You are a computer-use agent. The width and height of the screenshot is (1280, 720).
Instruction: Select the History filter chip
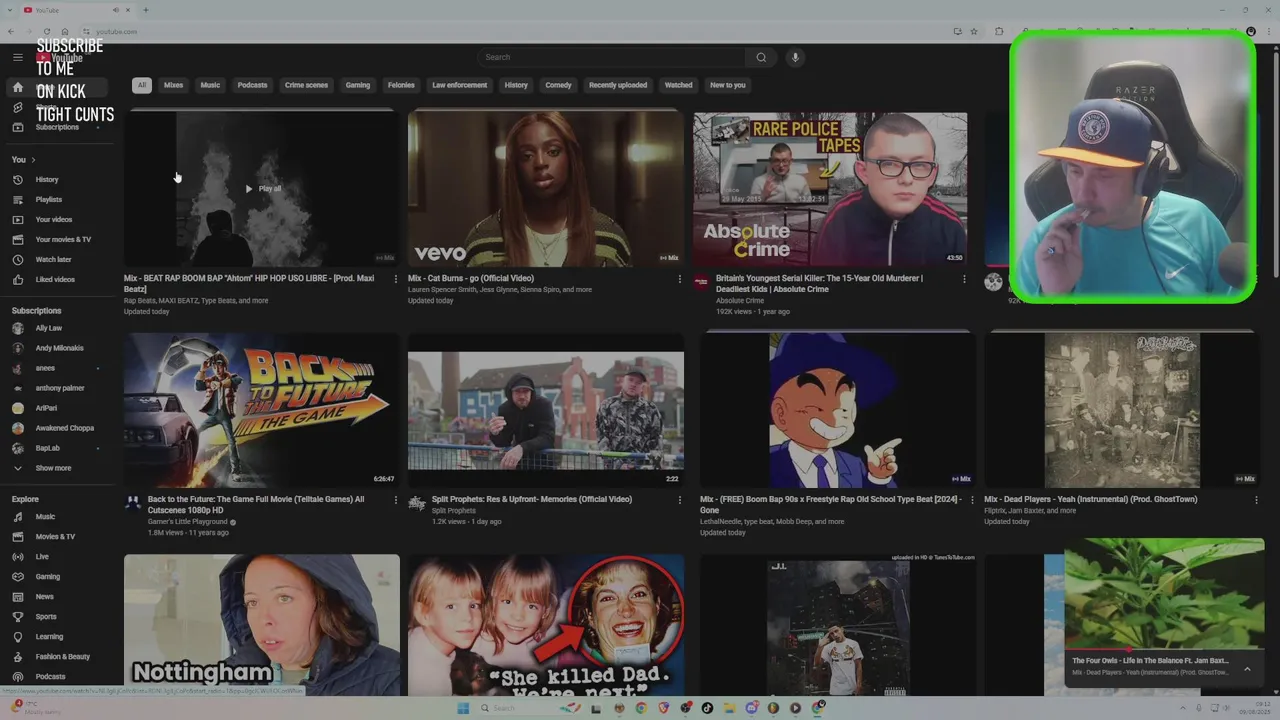pos(516,85)
